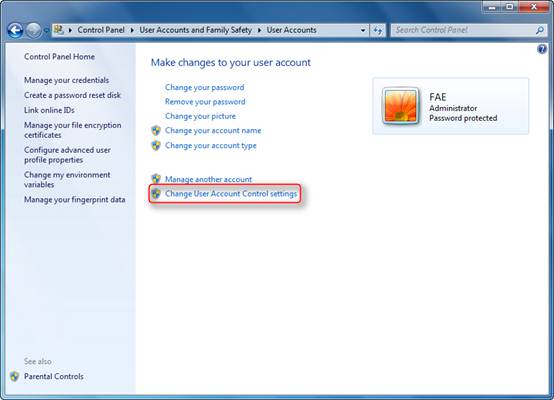Click the Back arrow navigation button
The height and width of the screenshot is (400, 554).
[x=15, y=30]
